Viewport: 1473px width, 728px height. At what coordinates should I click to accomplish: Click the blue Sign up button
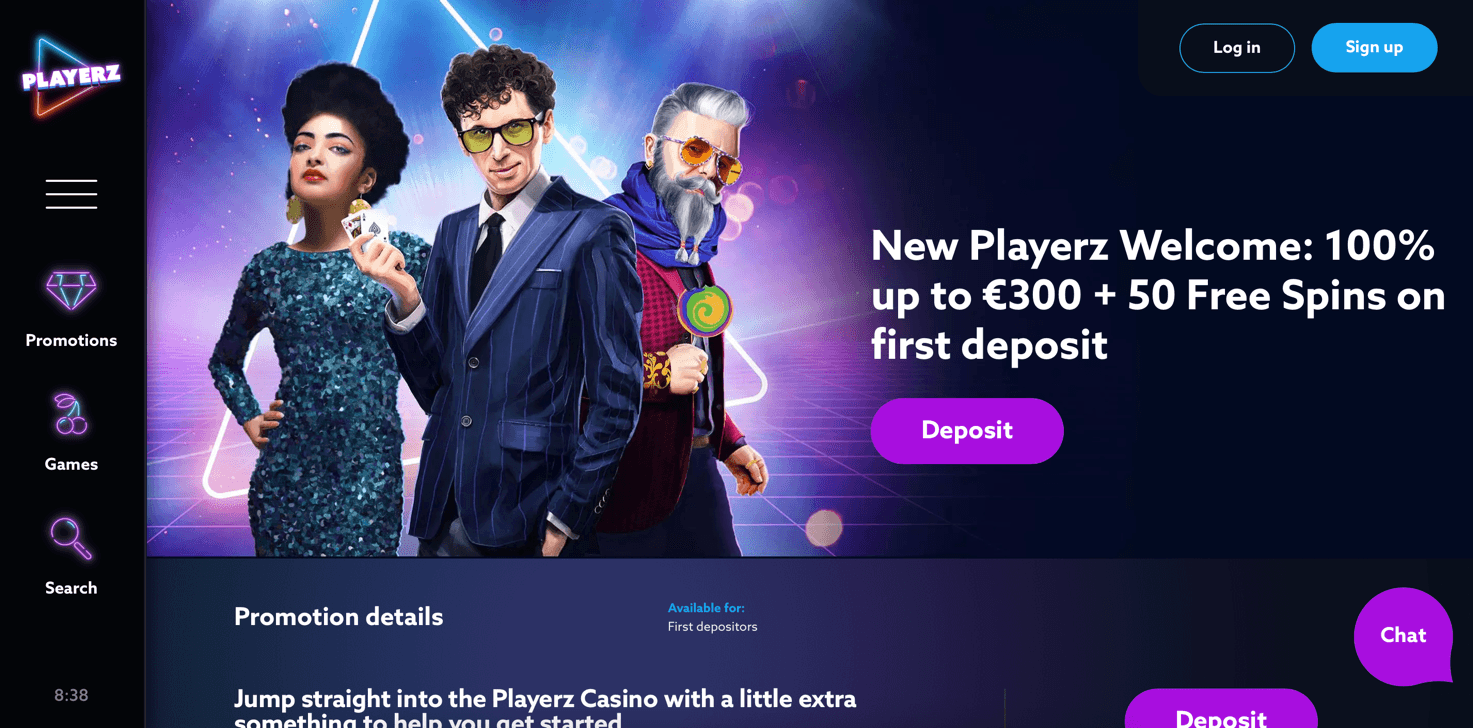click(x=1374, y=48)
